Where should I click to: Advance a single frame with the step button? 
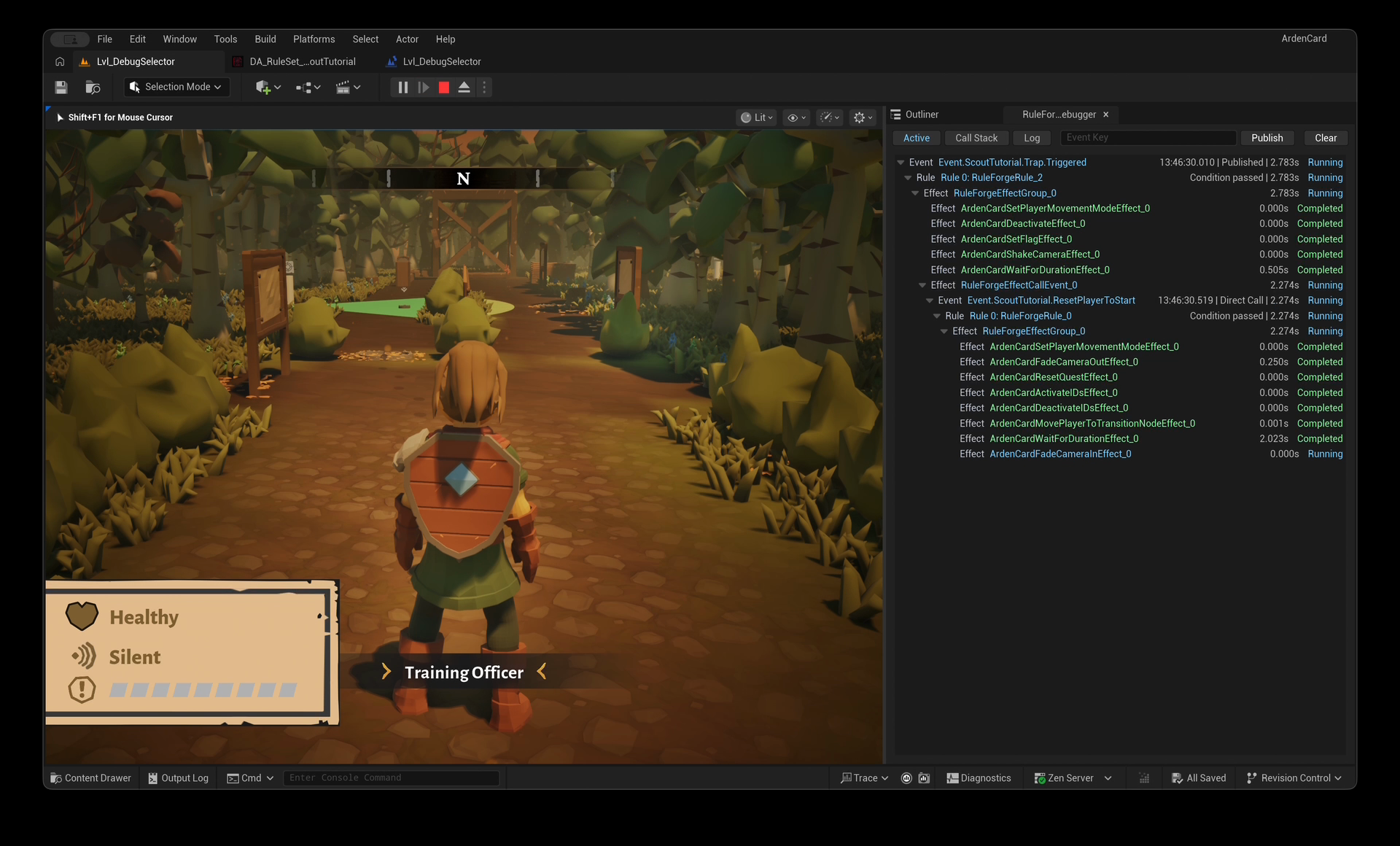[x=423, y=88]
